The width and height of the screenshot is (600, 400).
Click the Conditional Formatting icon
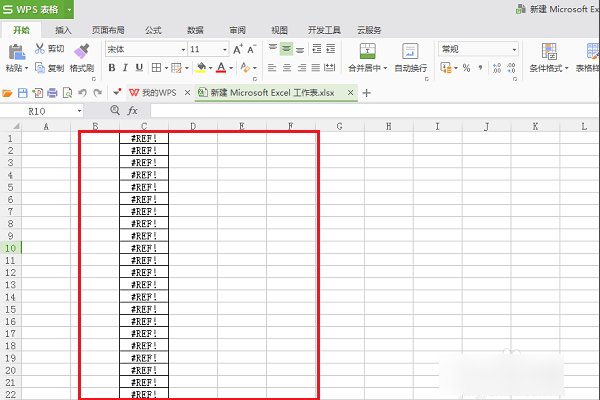click(549, 51)
